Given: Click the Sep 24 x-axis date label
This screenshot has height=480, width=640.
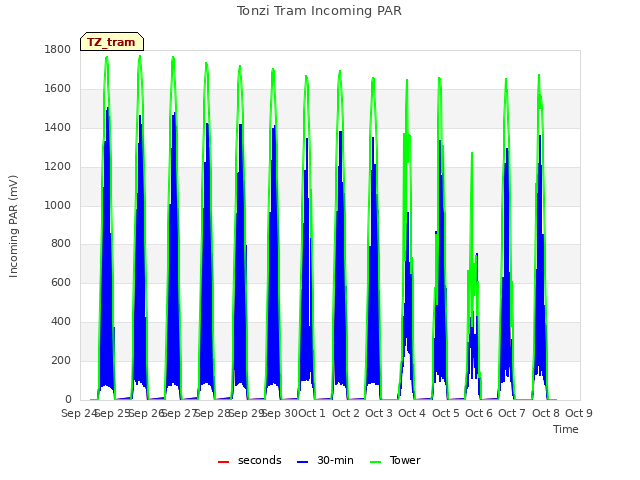Looking at the screenshot, I should tap(79, 413).
